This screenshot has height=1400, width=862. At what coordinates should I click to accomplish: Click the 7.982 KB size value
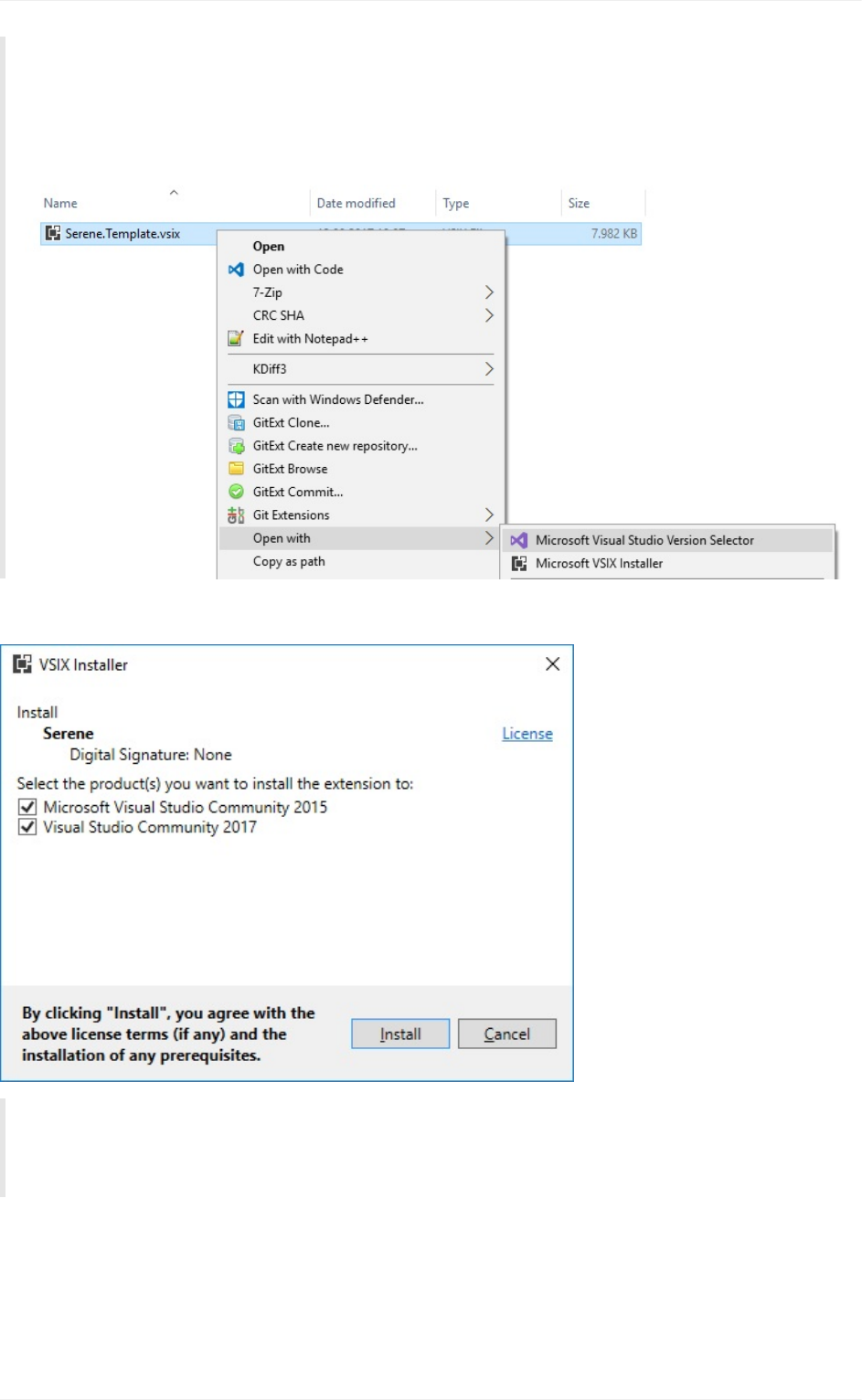pos(614,234)
